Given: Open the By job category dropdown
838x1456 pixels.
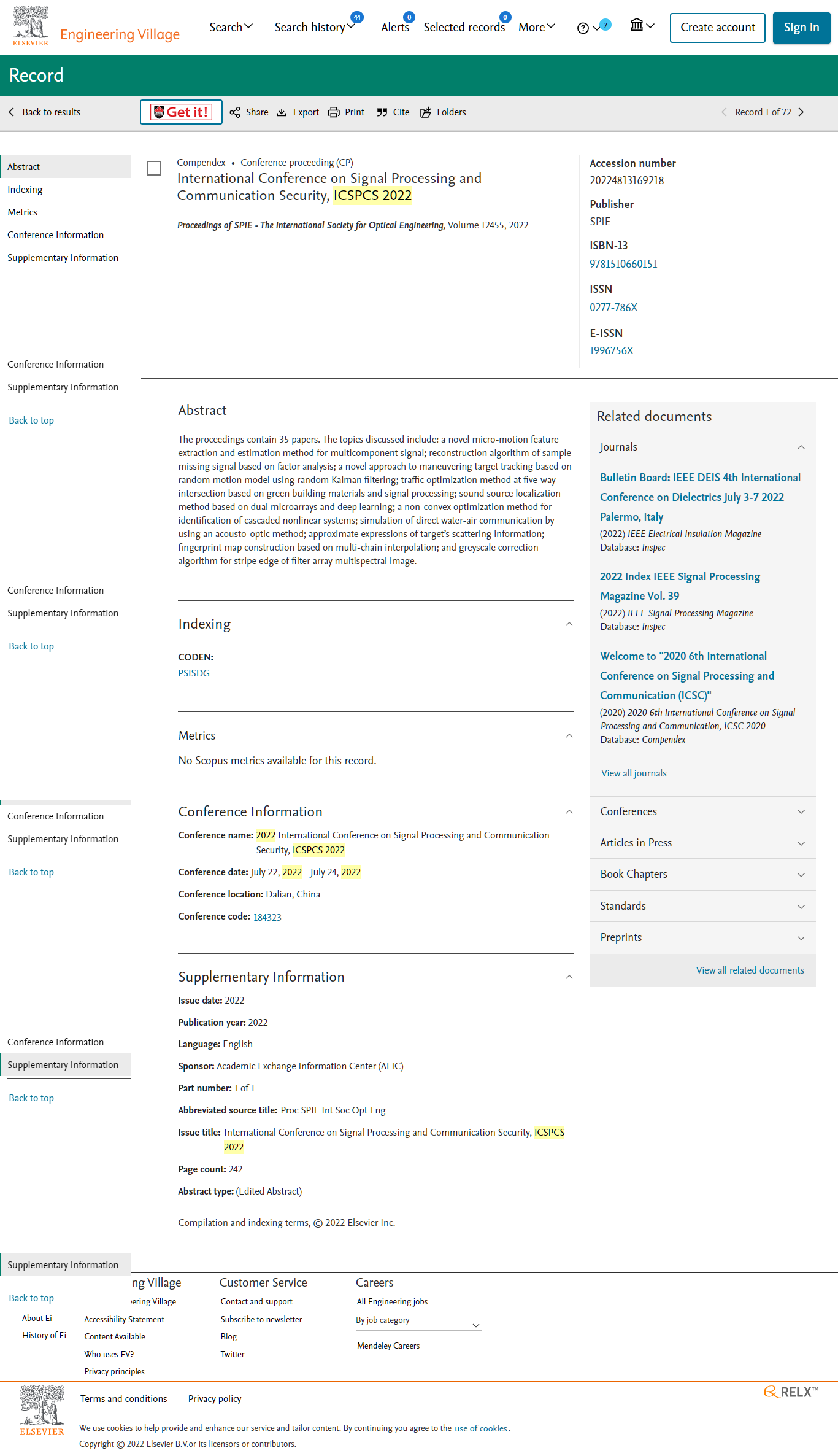Looking at the screenshot, I should click(418, 1320).
